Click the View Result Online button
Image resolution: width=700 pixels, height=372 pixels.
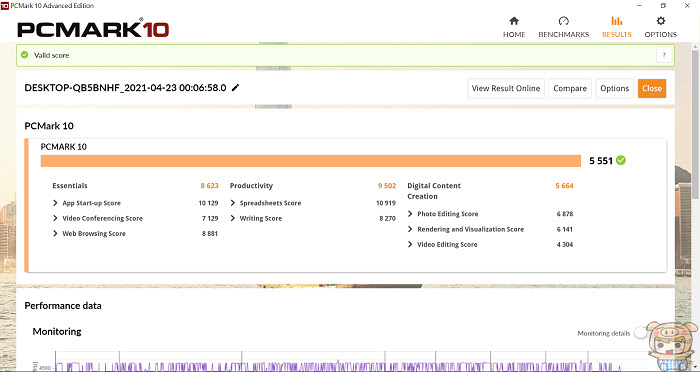pos(506,88)
